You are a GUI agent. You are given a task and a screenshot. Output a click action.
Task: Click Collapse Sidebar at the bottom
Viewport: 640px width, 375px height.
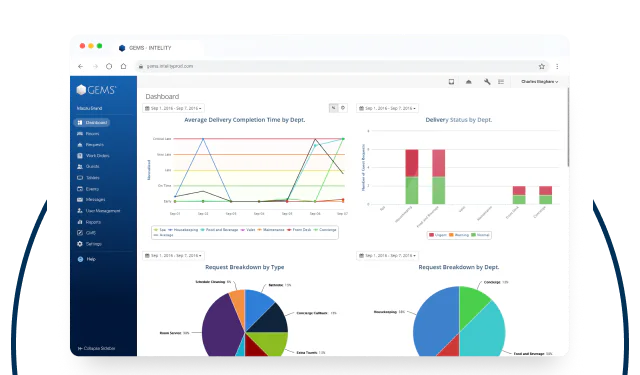(96, 348)
